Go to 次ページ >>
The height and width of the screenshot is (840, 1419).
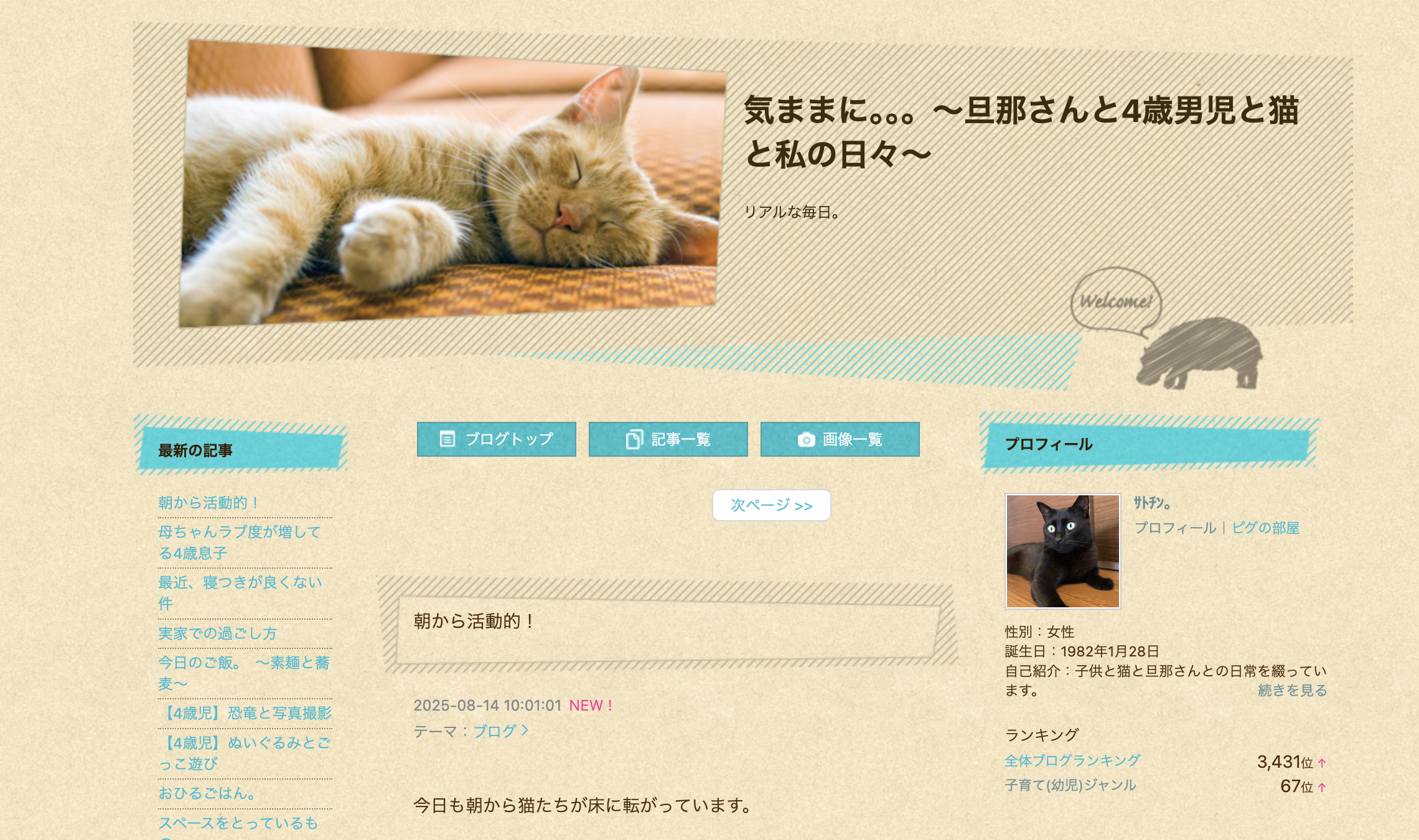771,505
